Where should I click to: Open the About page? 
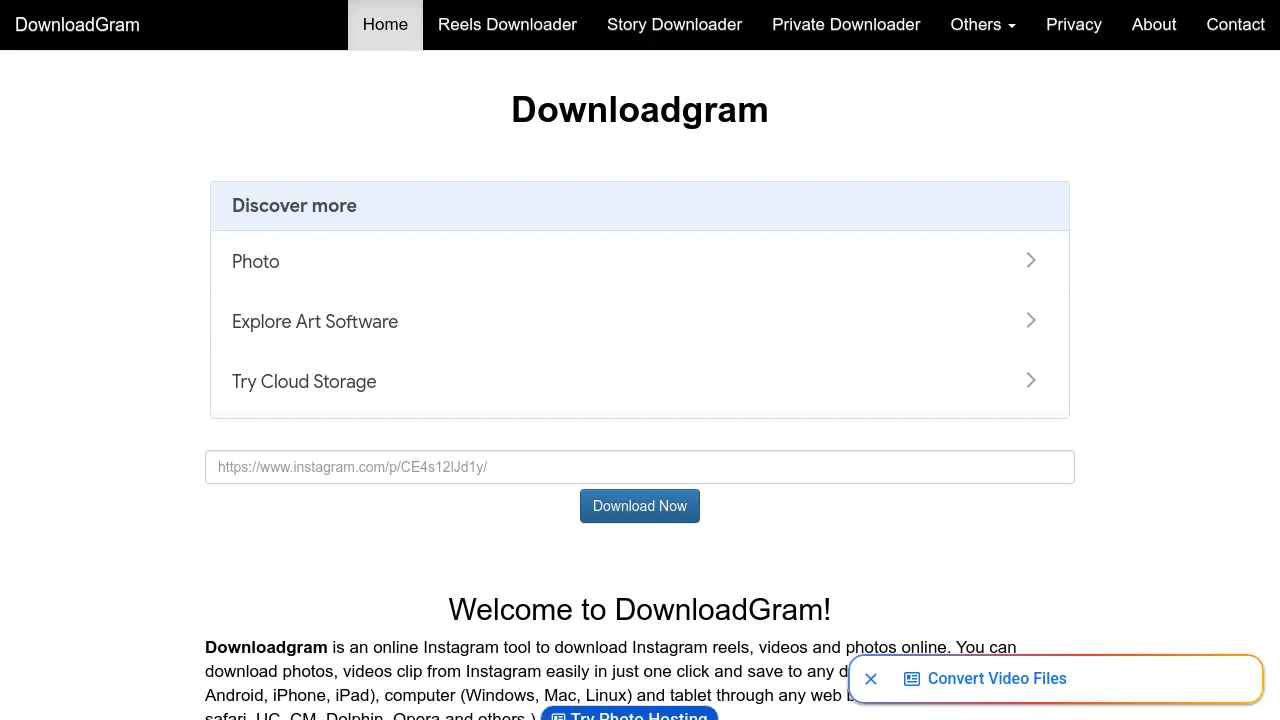pyautogui.click(x=1154, y=25)
